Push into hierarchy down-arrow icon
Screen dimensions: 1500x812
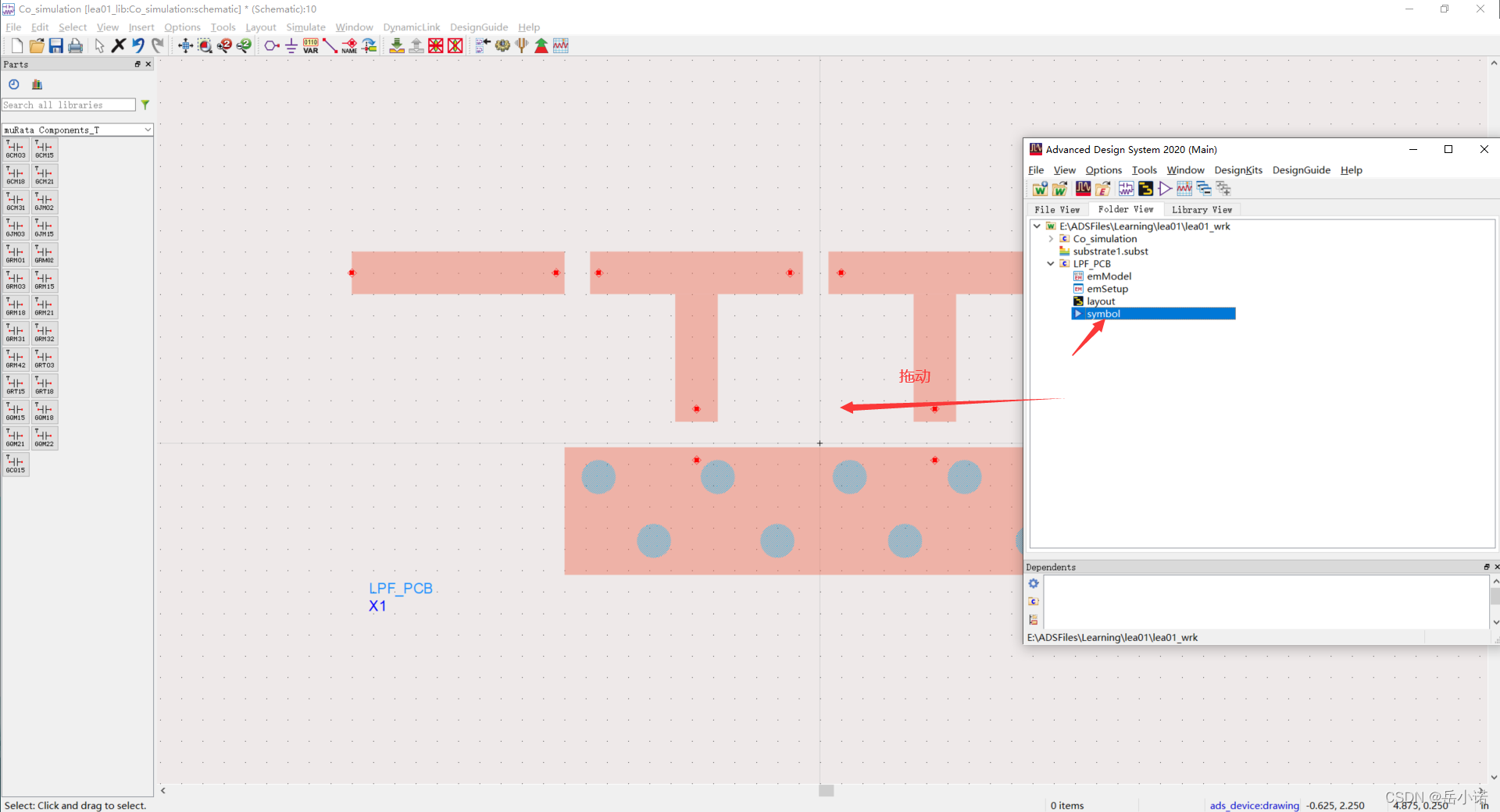[x=397, y=46]
